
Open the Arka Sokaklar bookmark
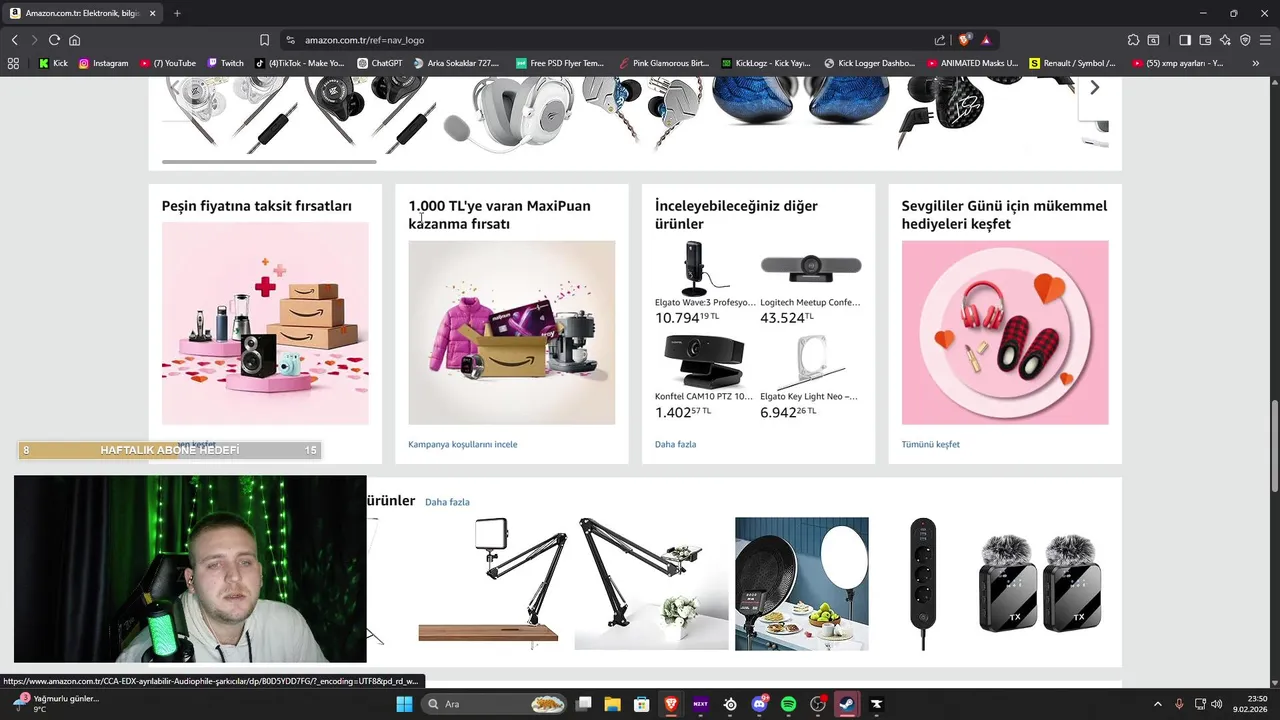tap(456, 63)
